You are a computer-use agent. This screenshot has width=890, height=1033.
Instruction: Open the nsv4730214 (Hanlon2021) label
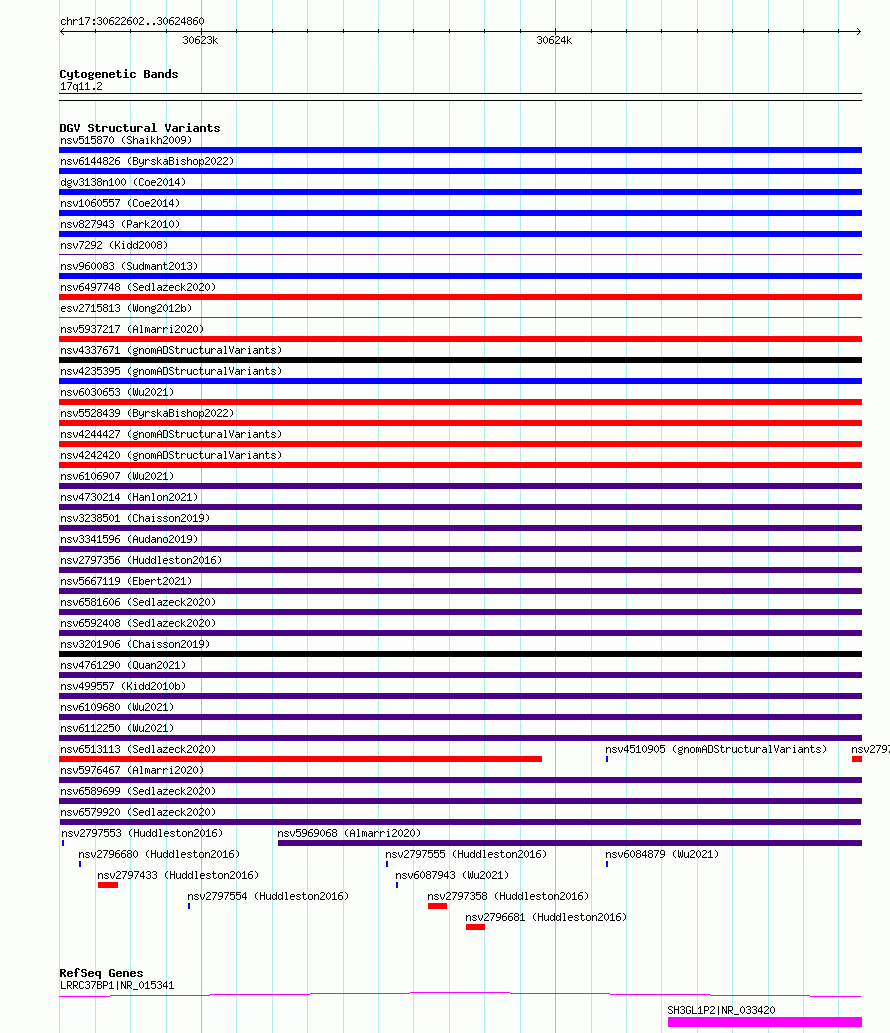[129, 497]
